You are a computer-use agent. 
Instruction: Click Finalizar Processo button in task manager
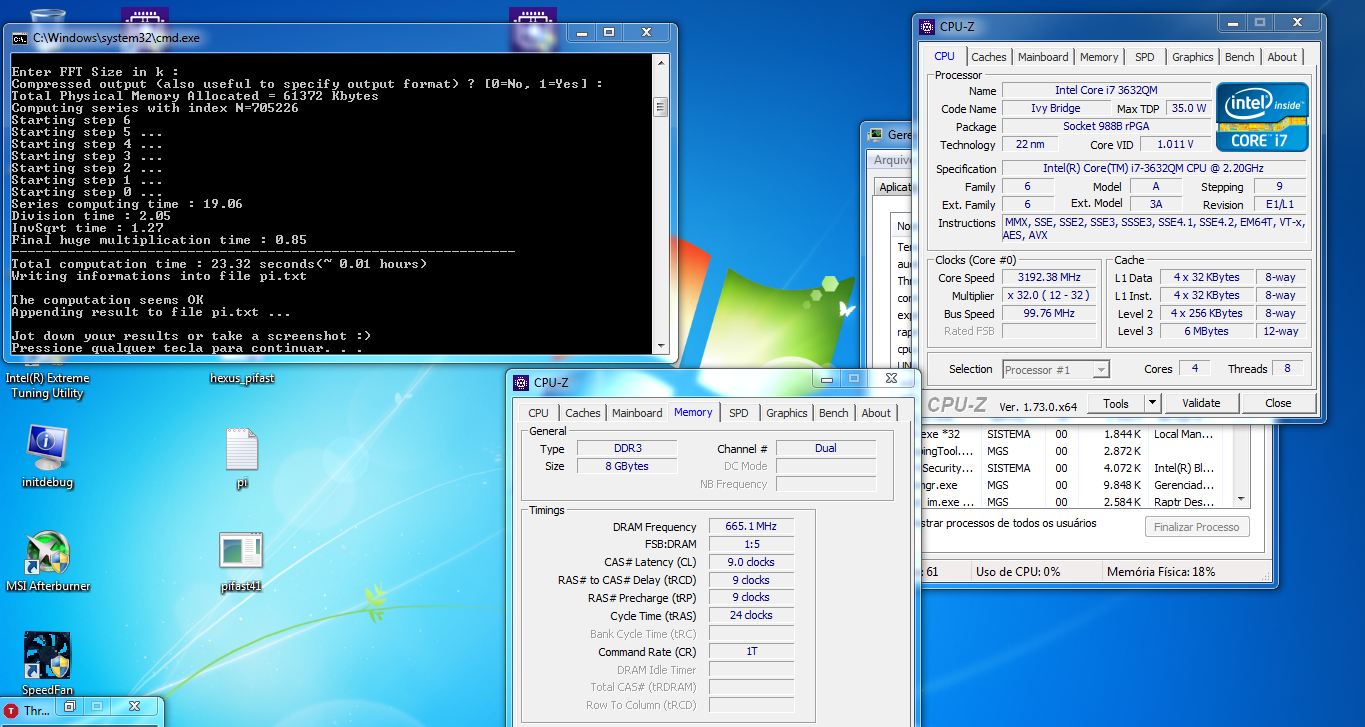coord(1197,526)
